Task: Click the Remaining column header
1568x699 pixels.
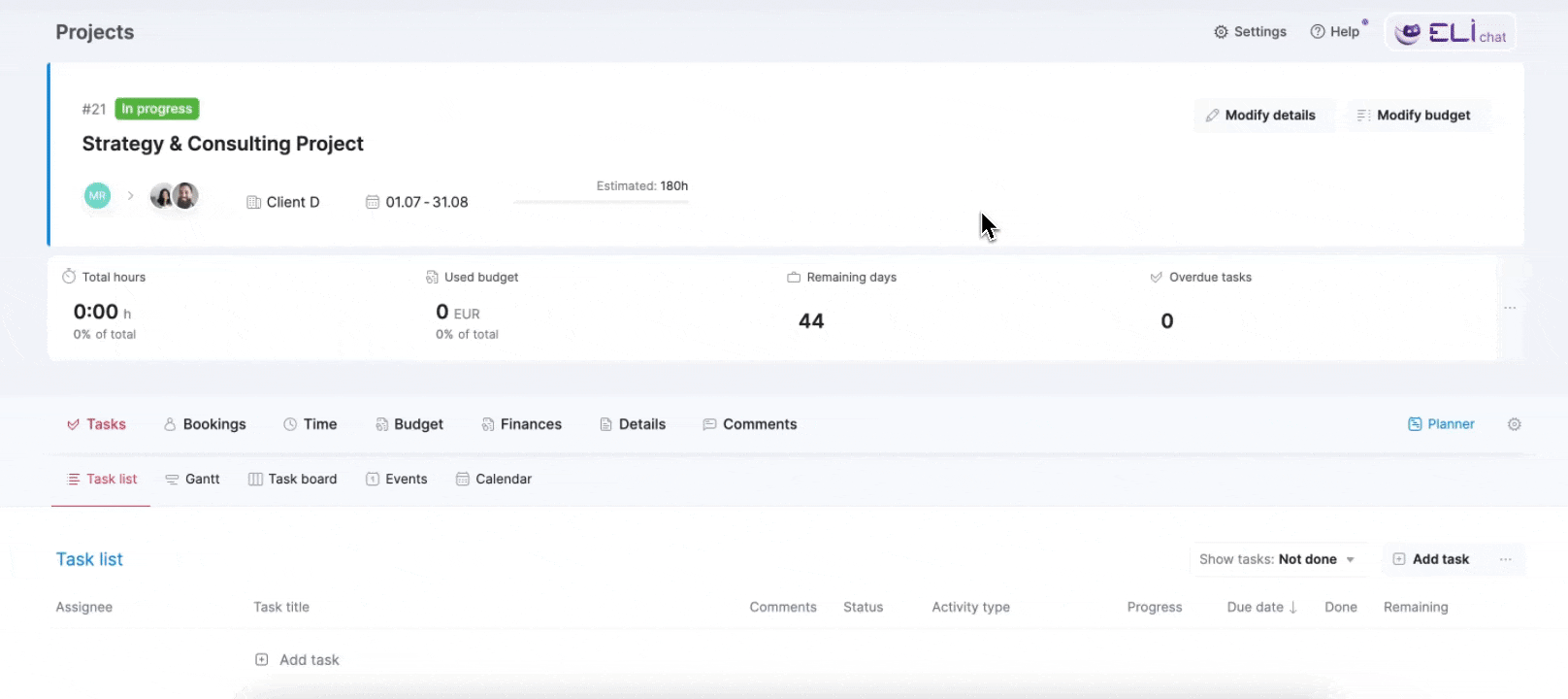Action: point(1416,607)
